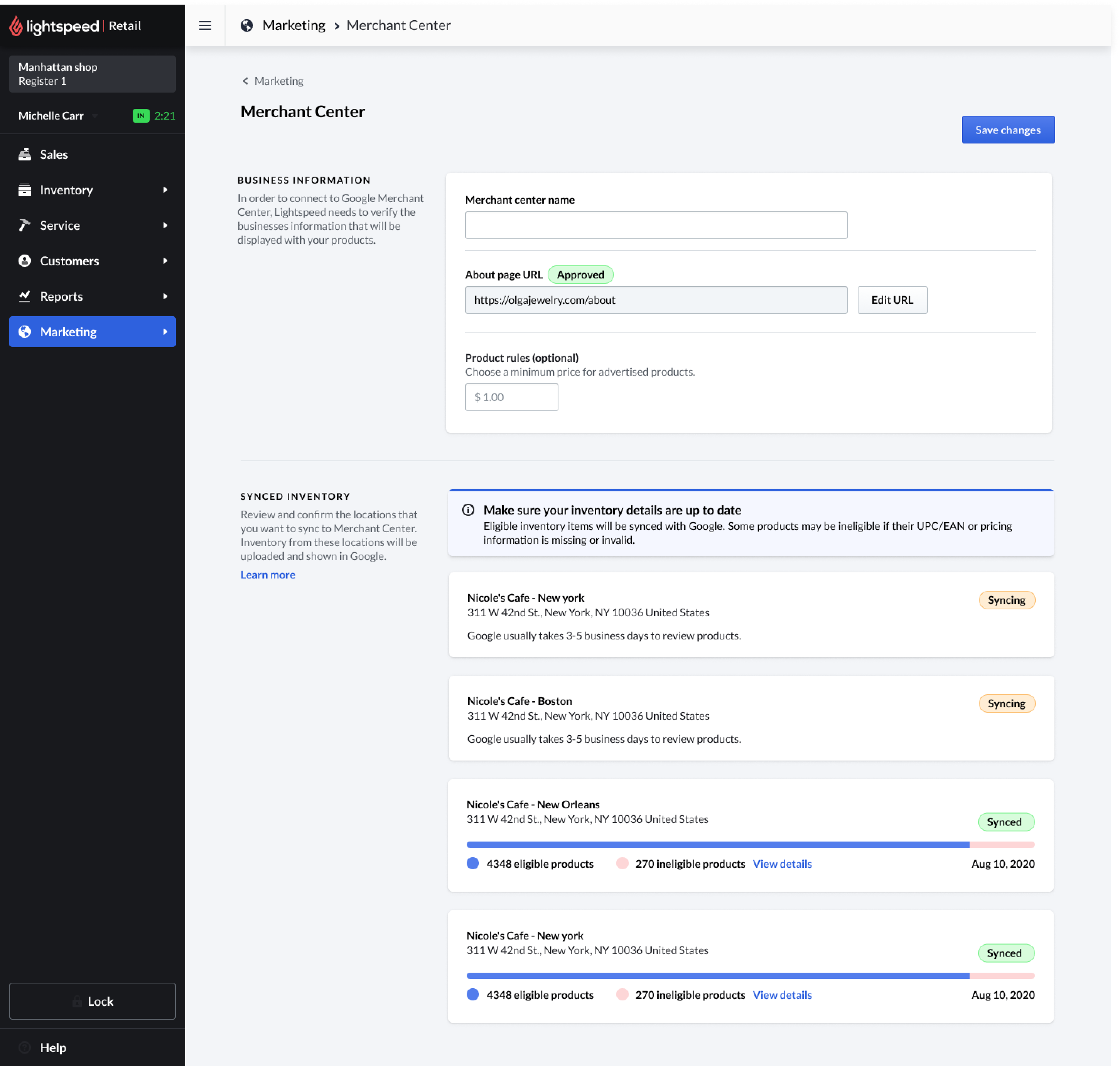This screenshot has width=1120, height=1066.
Task: Click Syncing badge for Nicole's Cafe - Boston
Action: click(x=1006, y=703)
